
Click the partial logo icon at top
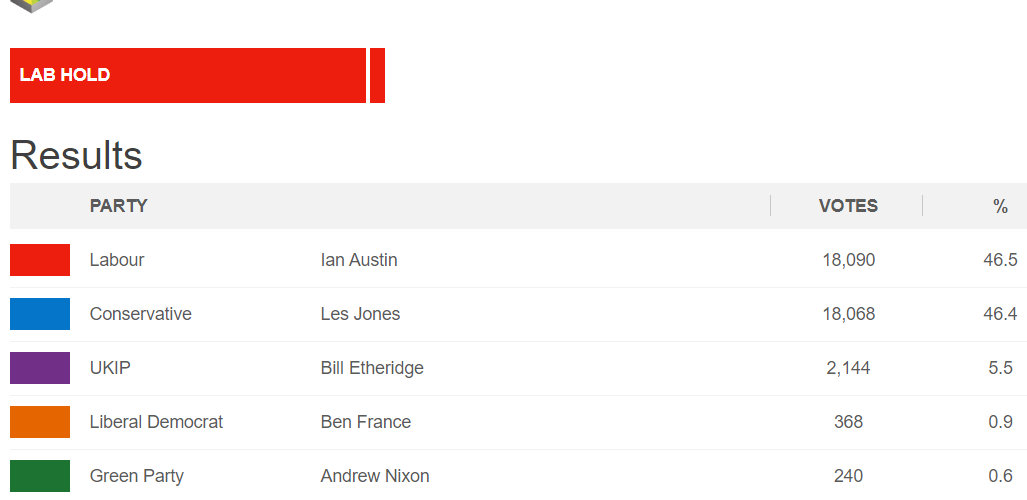(31, 5)
